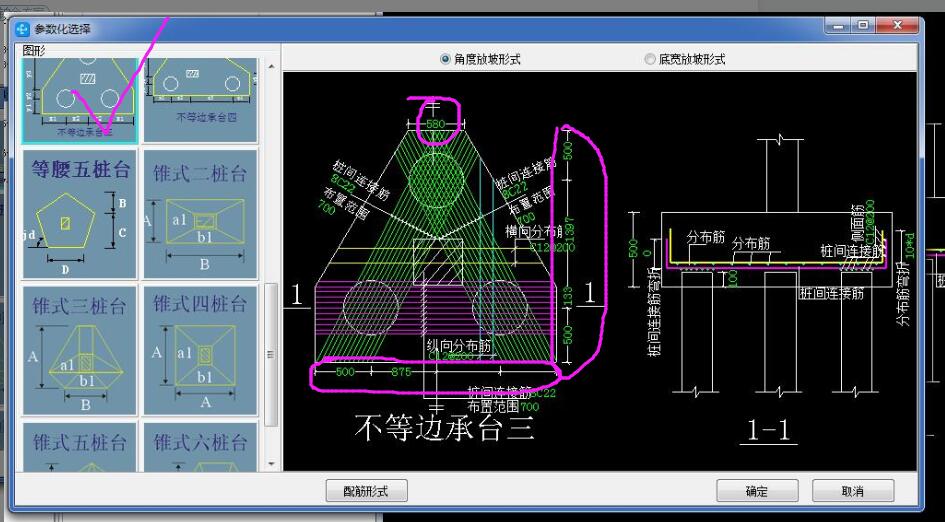Image resolution: width=945 pixels, height=522 pixels.
Task: Edit the right vertical dimension 1397
Action: click(x=570, y=228)
